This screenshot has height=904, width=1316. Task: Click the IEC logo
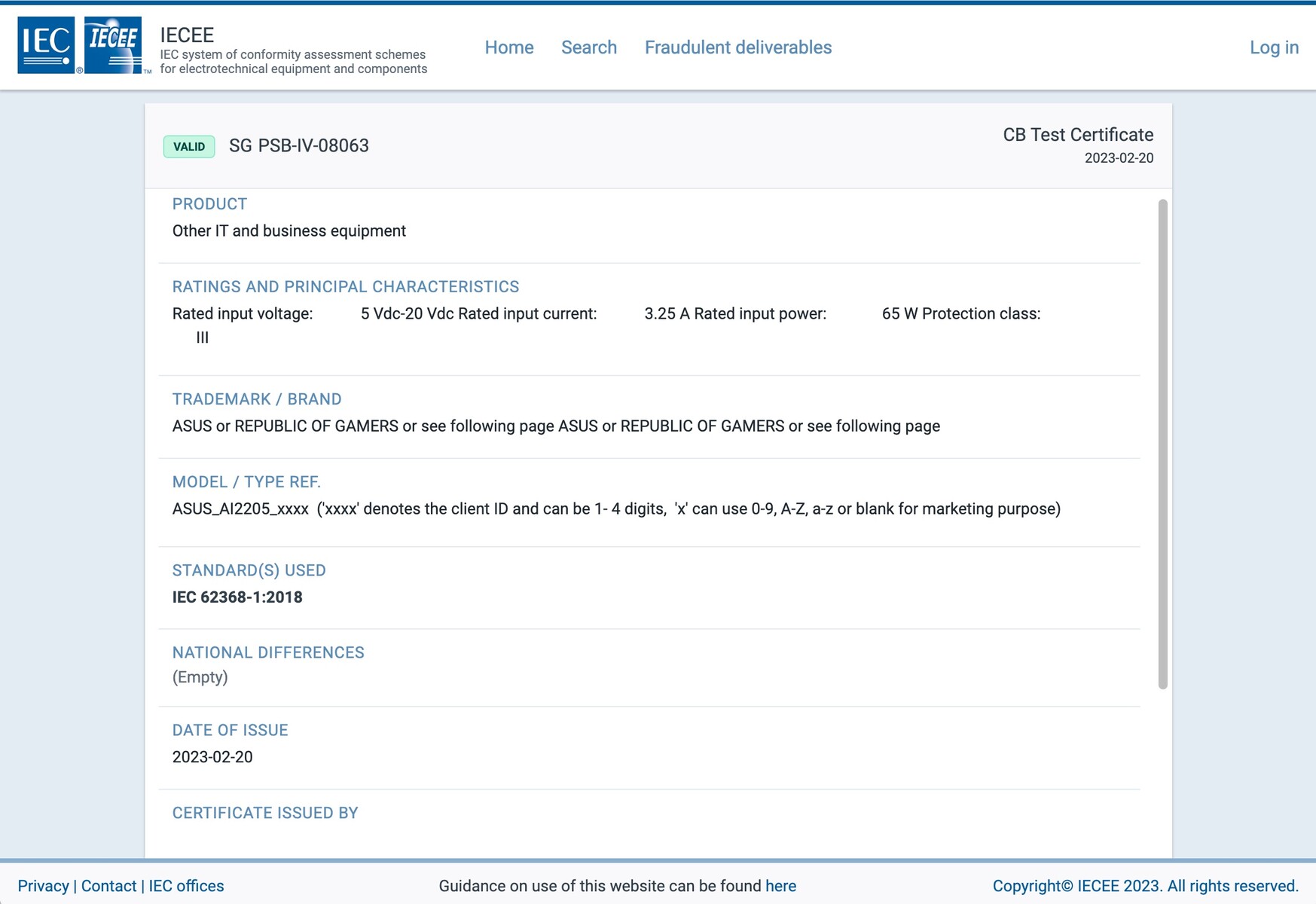pos(46,45)
